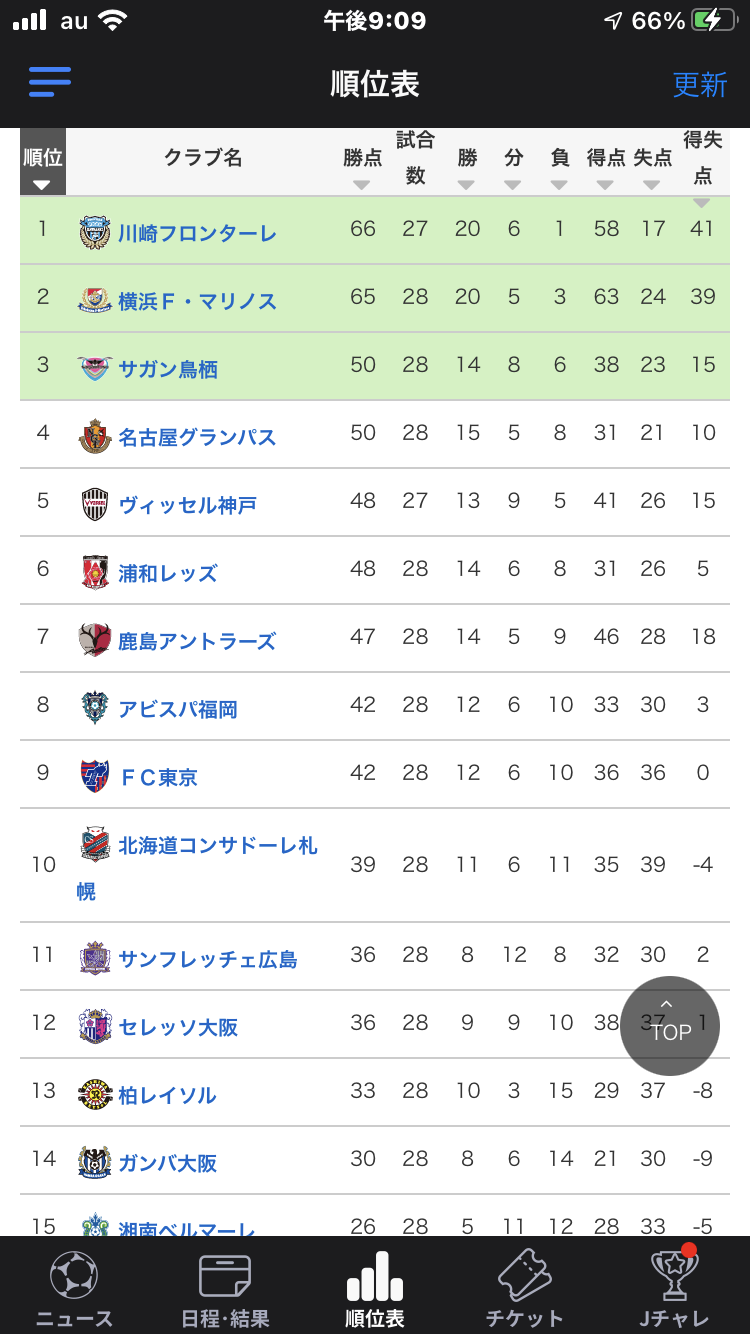This screenshot has height=1334, width=750.
Task: Sort table by 得点 column
Action: coord(605,167)
